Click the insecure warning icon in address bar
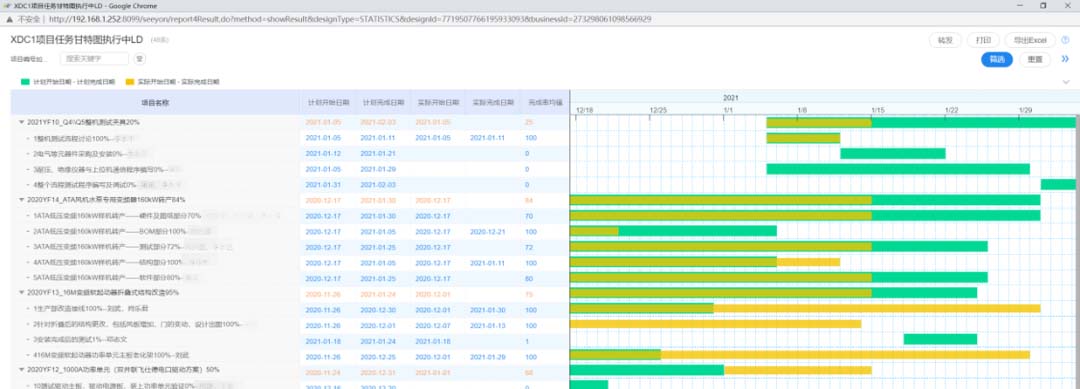 coord(9,19)
